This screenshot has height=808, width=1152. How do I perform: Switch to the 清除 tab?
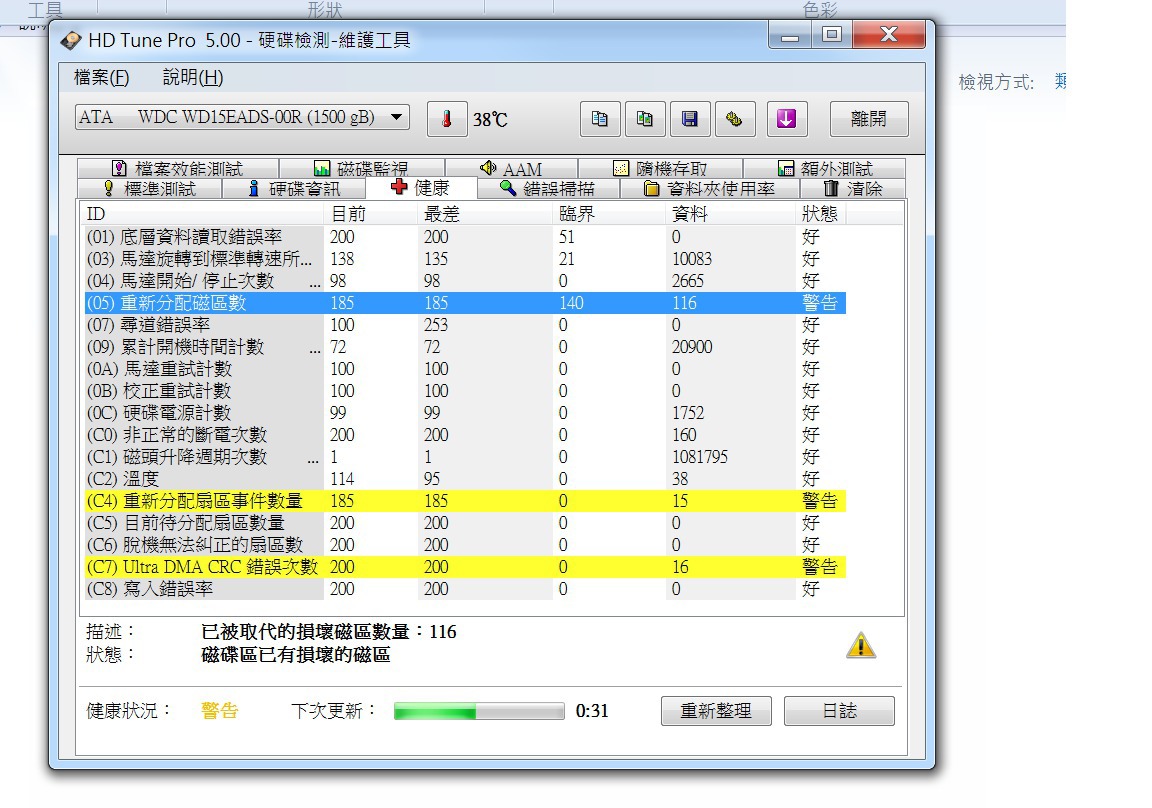click(x=852, y=189)
